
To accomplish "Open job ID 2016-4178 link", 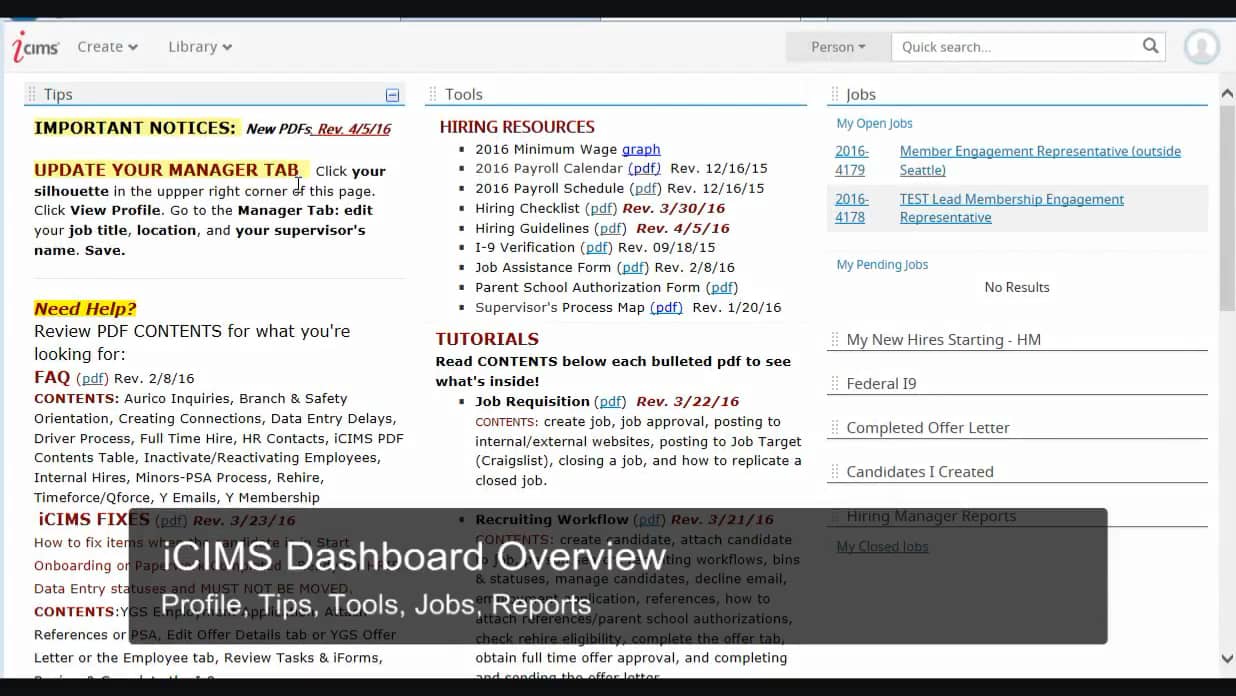I will pos(852,208).
